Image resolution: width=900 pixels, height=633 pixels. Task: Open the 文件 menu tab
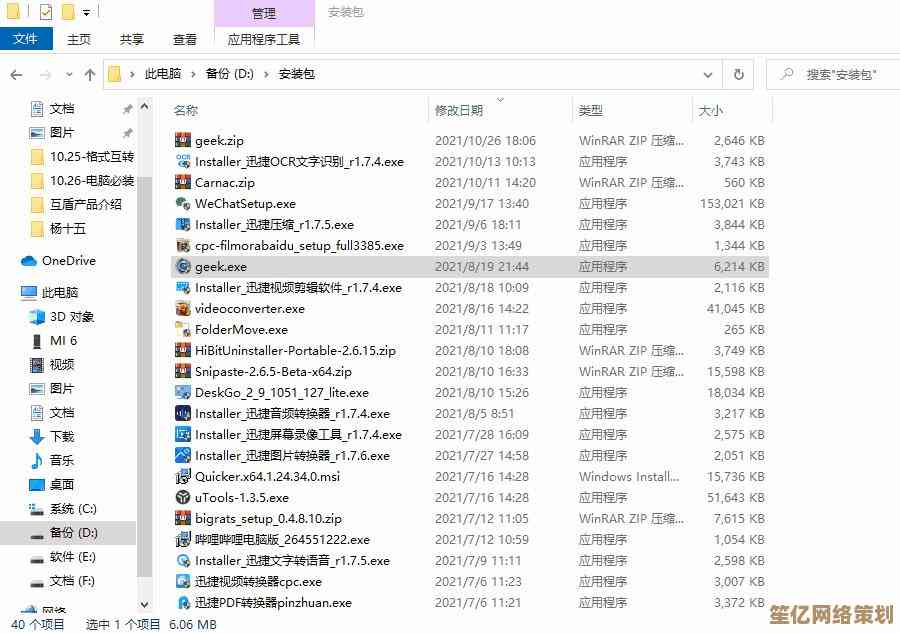click(x=25, y=39)
